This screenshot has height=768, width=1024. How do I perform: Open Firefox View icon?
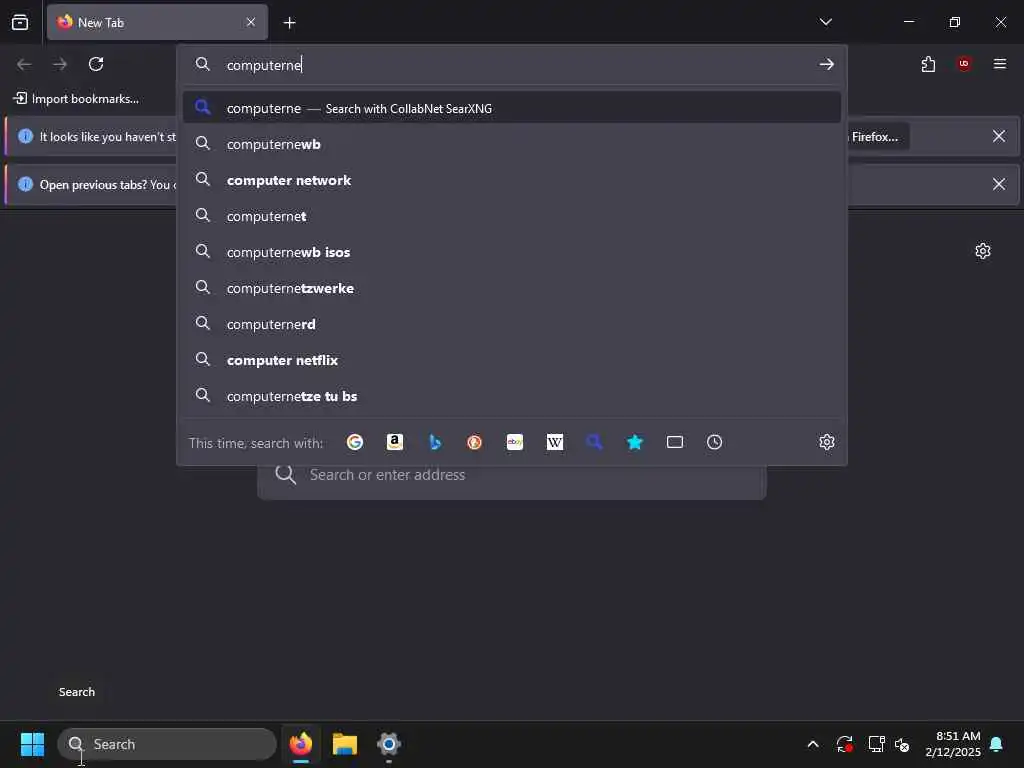pyautogui.click(x=20, y=22)
